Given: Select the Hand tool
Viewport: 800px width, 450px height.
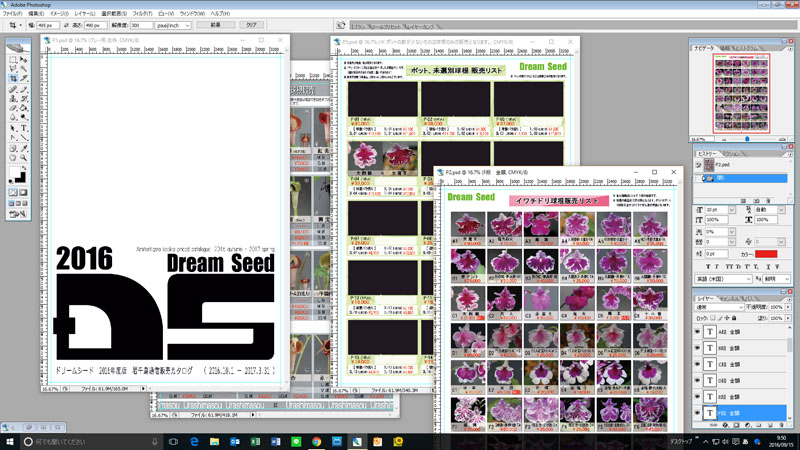Looking at the screenshot, I should pyautogui.click(x=13, y=158).
